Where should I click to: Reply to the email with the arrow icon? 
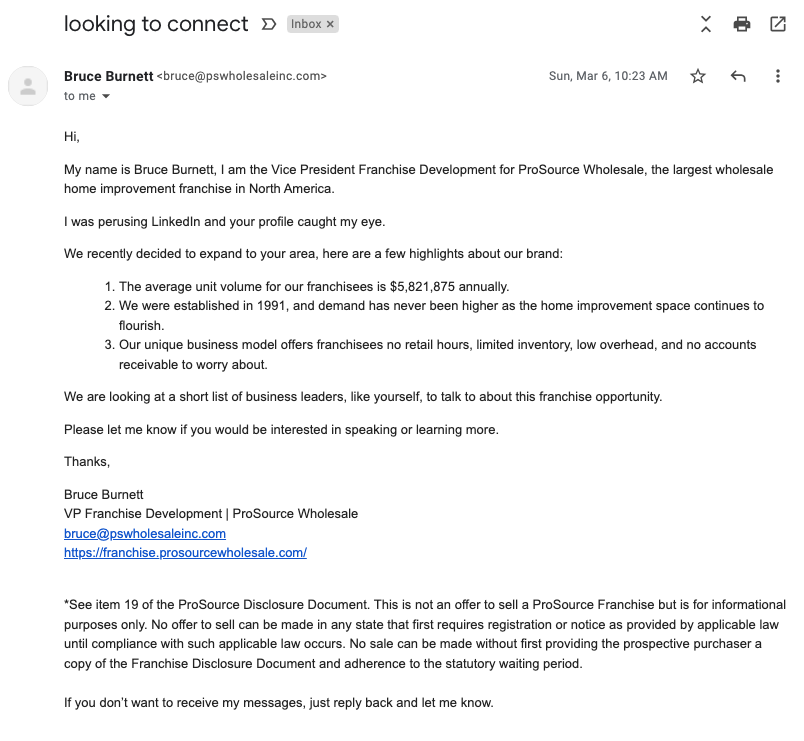[x=738, y=76]
